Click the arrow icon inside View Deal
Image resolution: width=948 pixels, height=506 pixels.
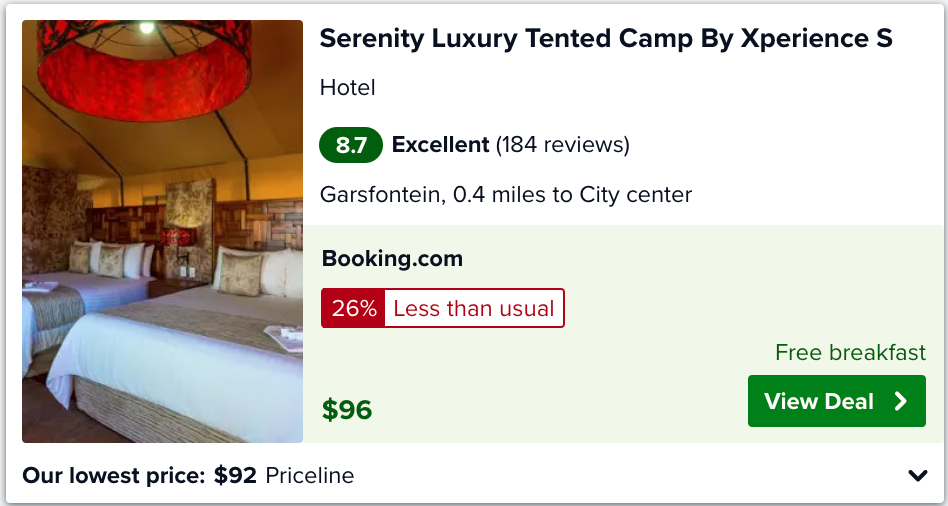901,401
